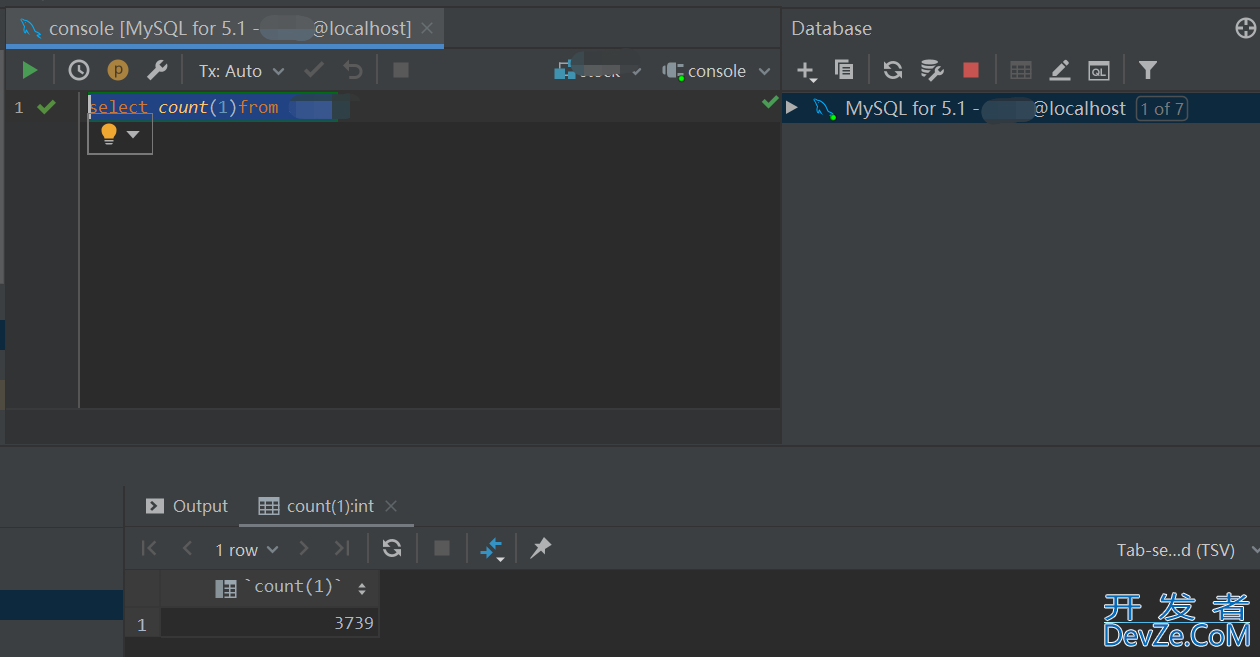Open query history clock icon
This screenshot has width=1260, height=657.
[x=79, y=70]
